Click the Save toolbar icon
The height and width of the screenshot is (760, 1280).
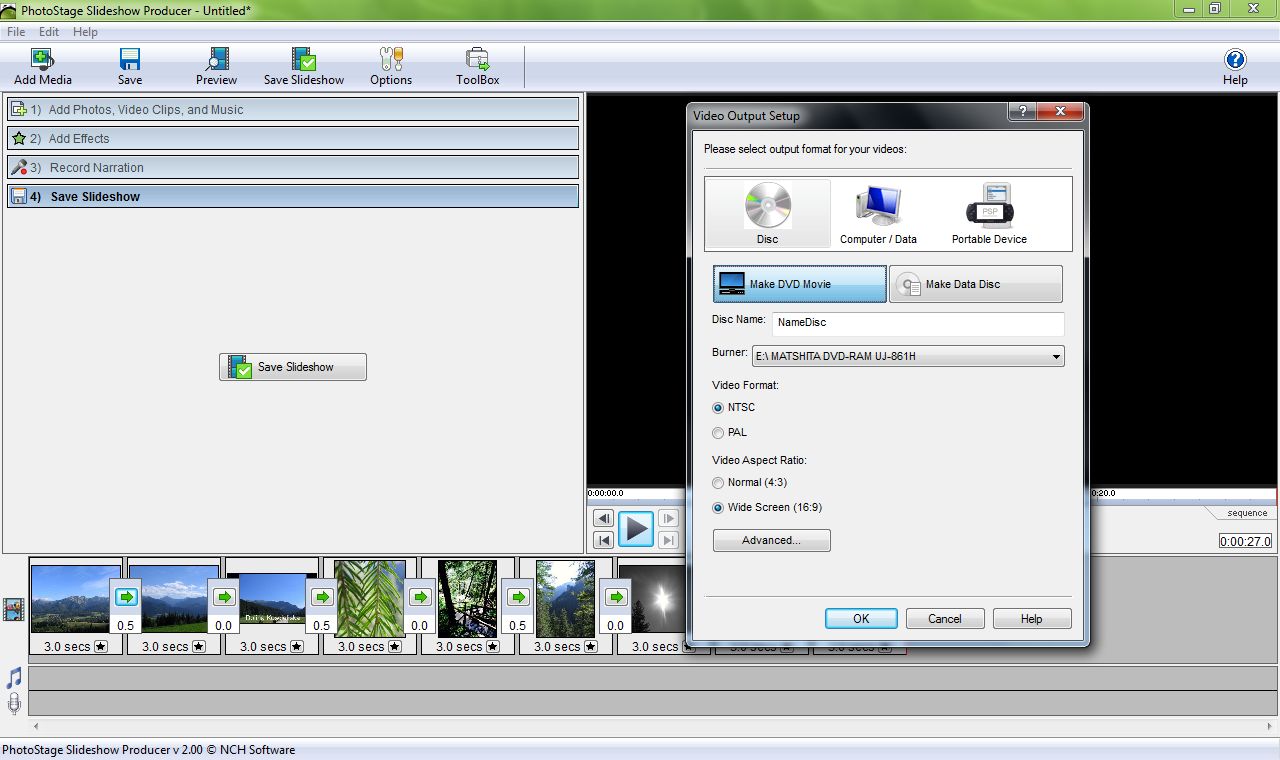pos(130,67)
